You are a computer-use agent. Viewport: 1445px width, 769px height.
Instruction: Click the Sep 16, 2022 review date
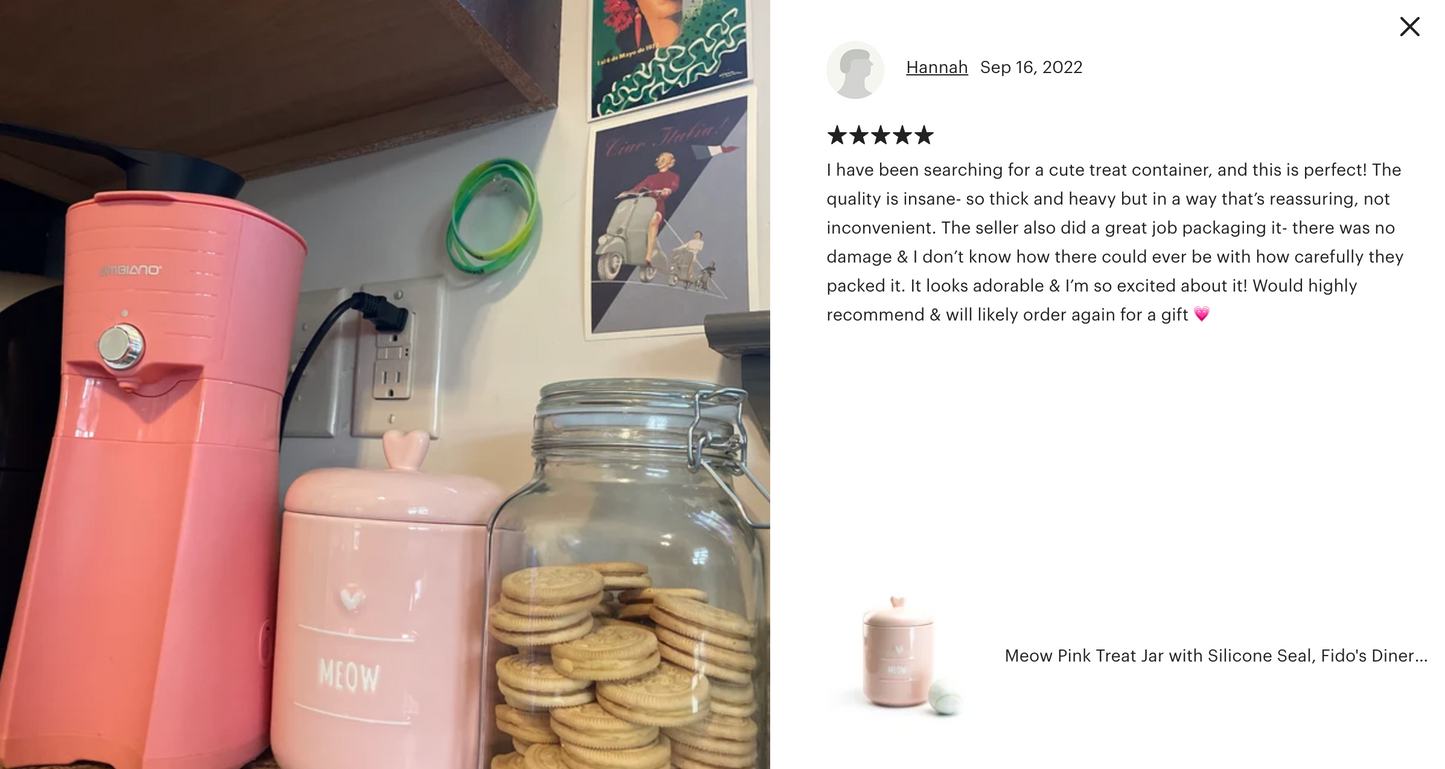(x=1031, y=67)
